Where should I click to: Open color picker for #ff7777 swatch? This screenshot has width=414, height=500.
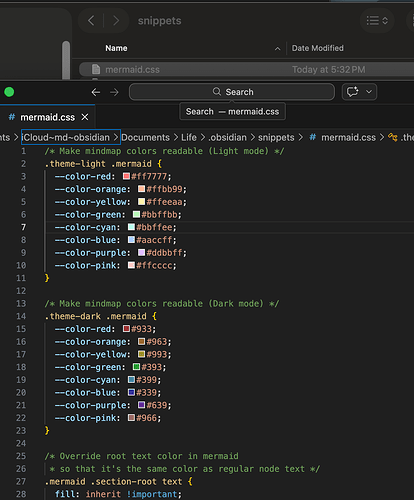[126, 176]
